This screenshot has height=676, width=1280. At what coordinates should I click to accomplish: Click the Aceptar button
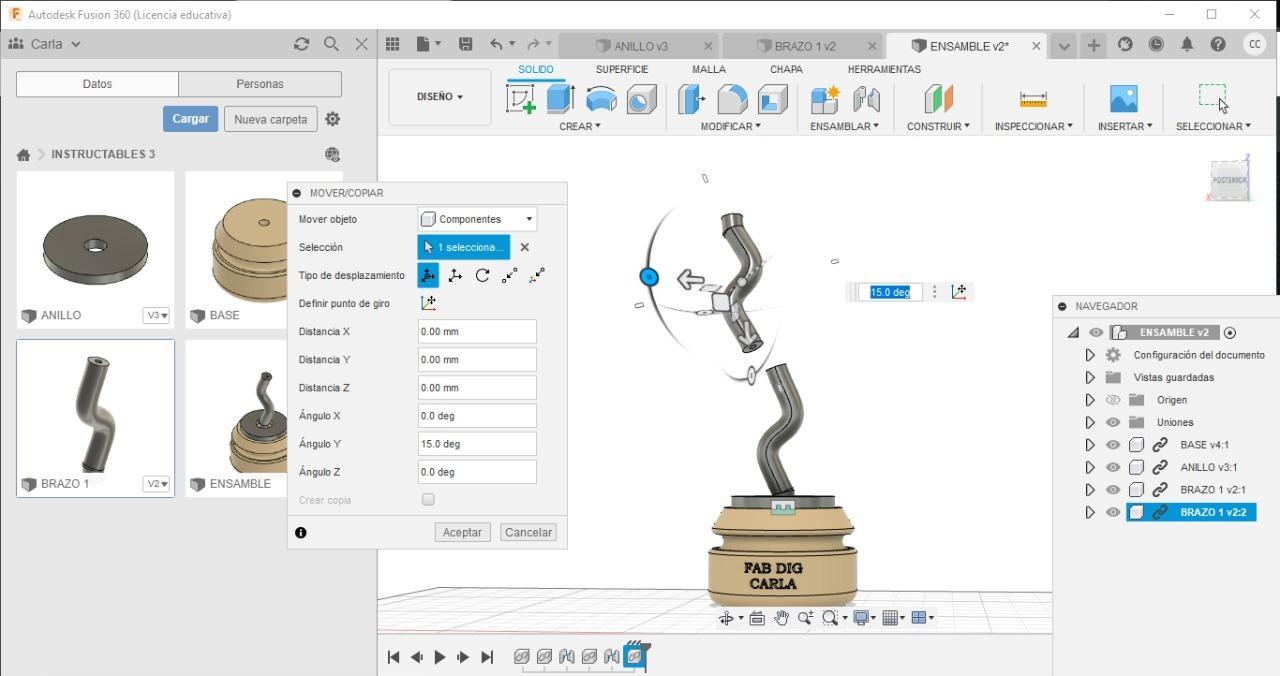click(462, 532)
